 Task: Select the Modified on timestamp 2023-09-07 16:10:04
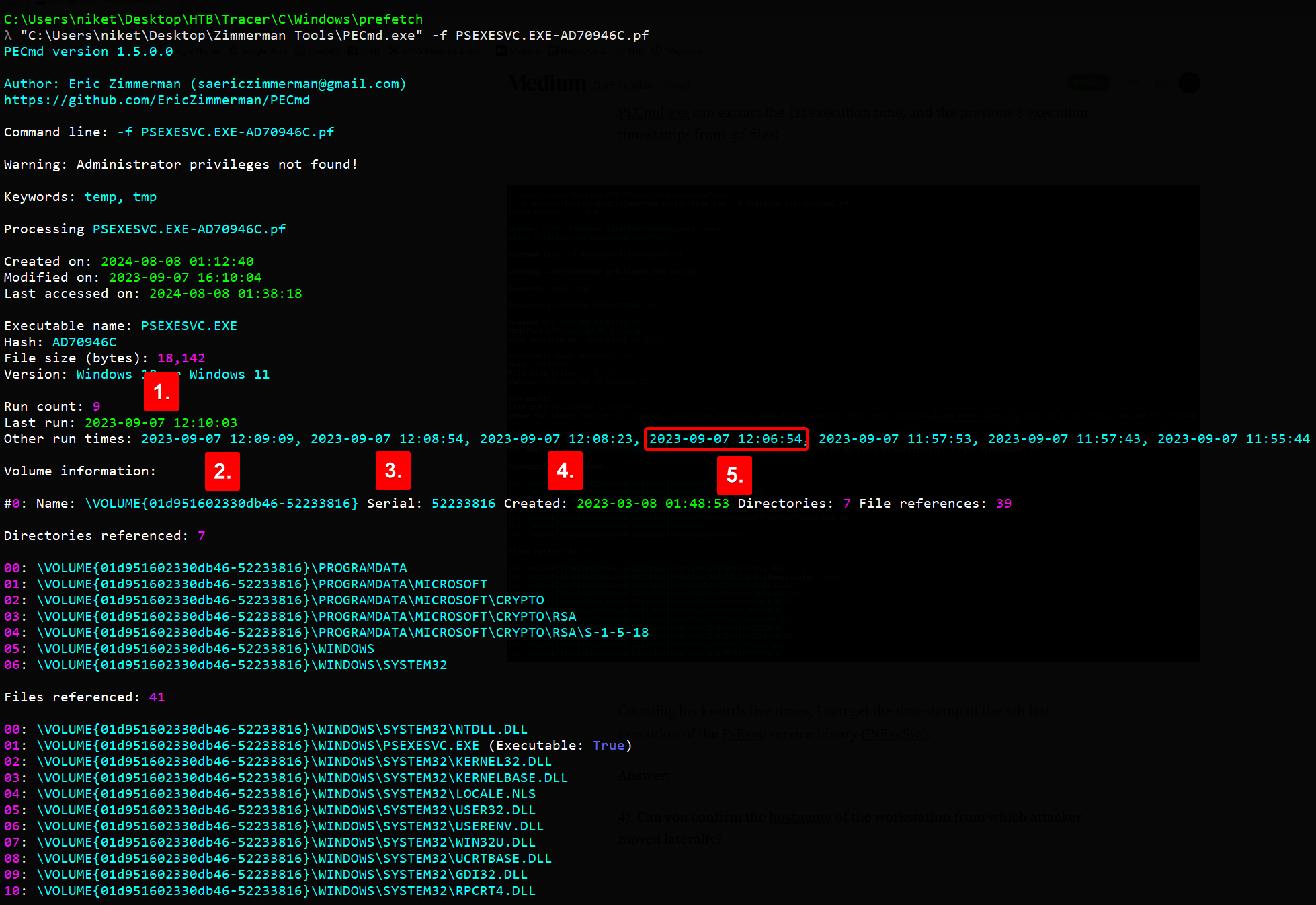point(185,278)
